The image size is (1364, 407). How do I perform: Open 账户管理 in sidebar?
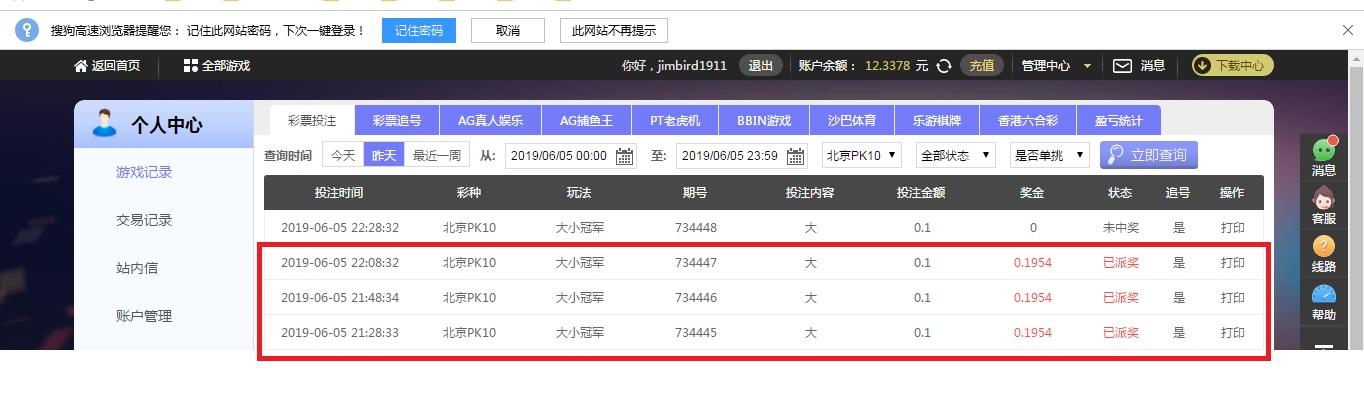click(144, 316)
